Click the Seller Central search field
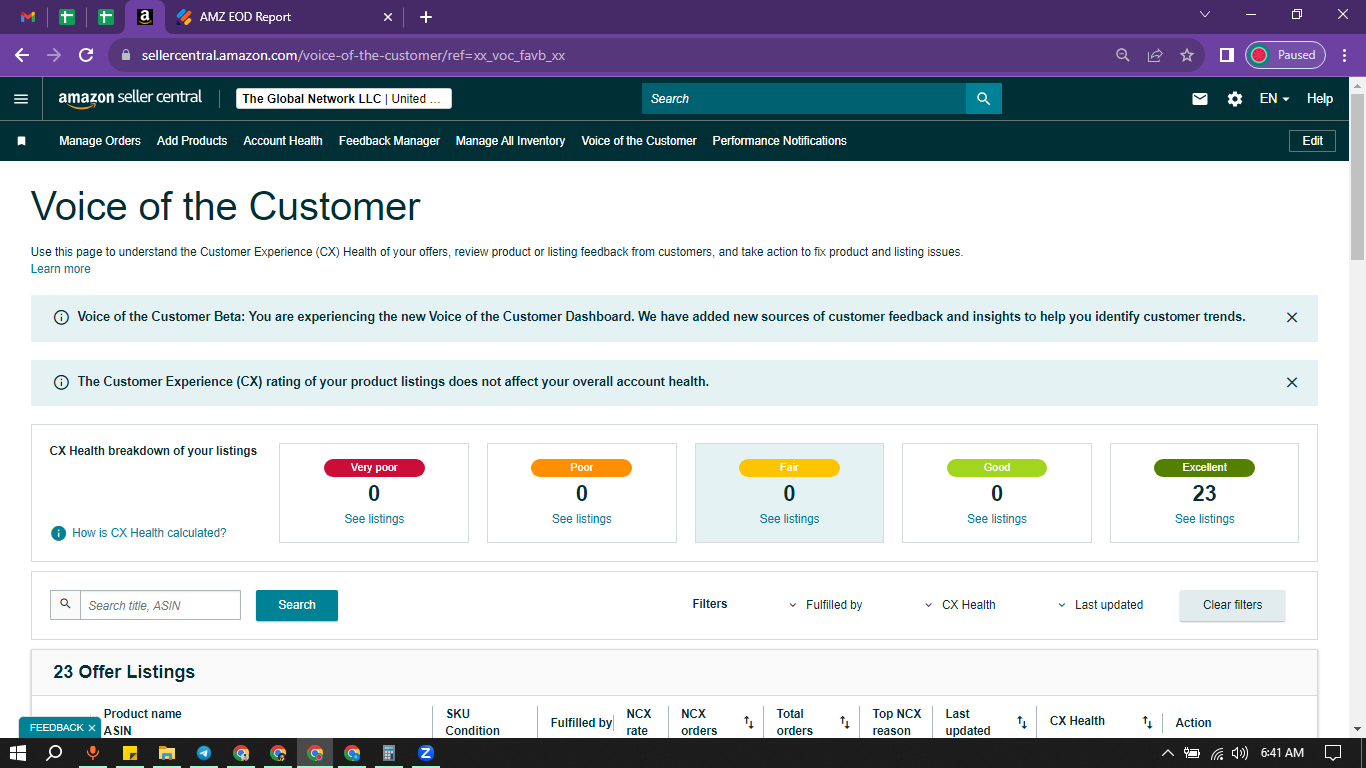Image resolution: width=1366 pixels, height=768 pixels. [x=804, y=99]
